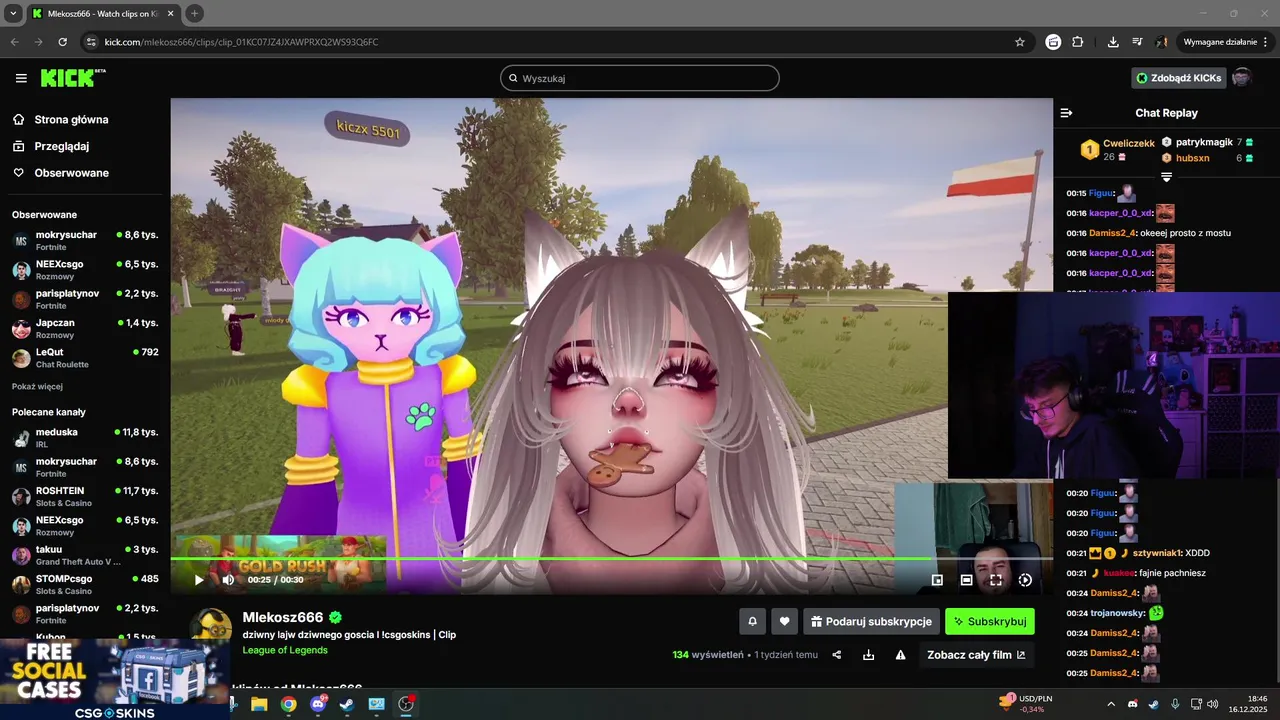The image size is (1280, 720).
Task: Click the green Subskrybuj button
Action: pyautogui.click(x=990, y=621)
